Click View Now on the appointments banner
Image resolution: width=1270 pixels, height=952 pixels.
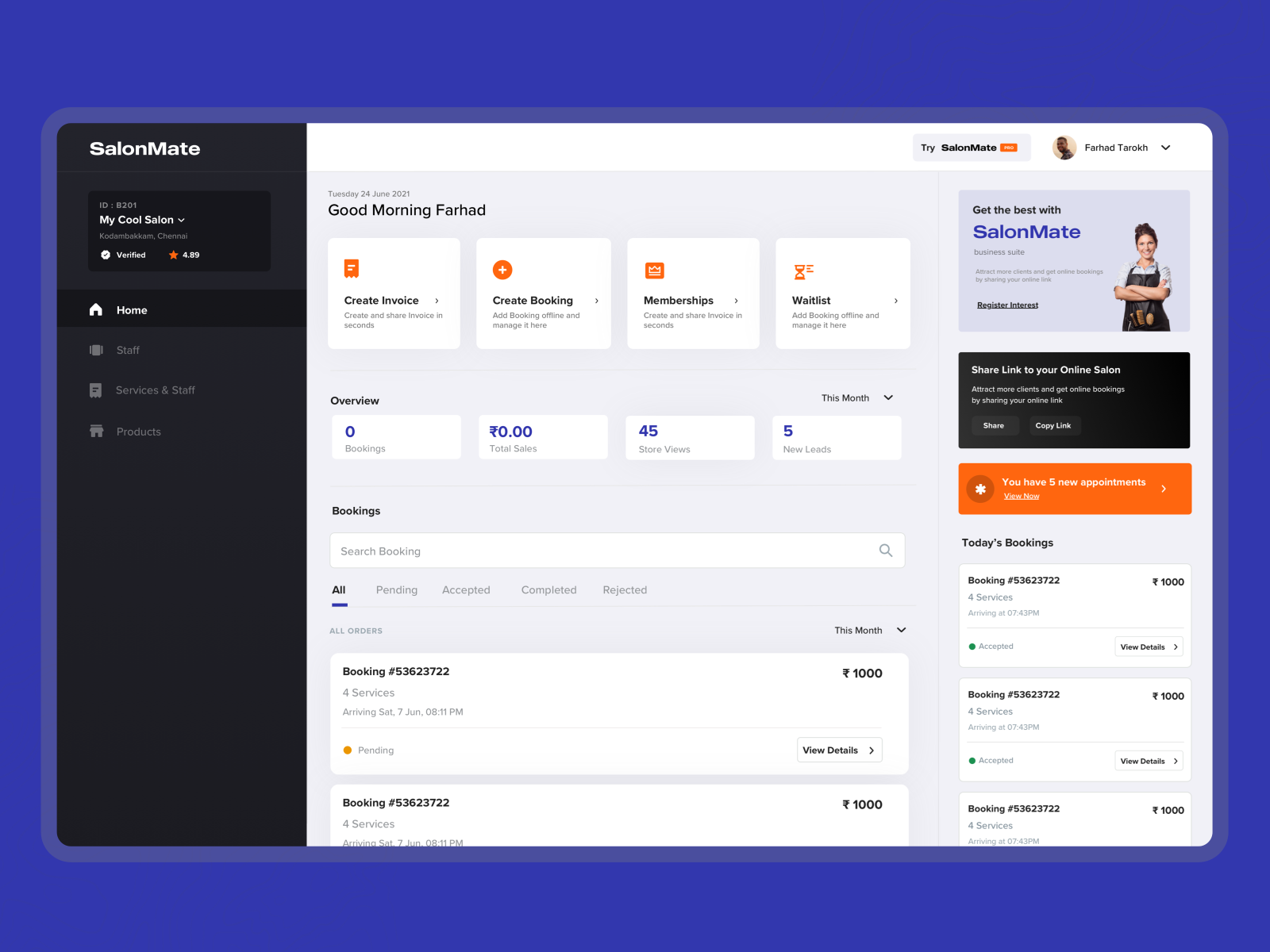1022,496
